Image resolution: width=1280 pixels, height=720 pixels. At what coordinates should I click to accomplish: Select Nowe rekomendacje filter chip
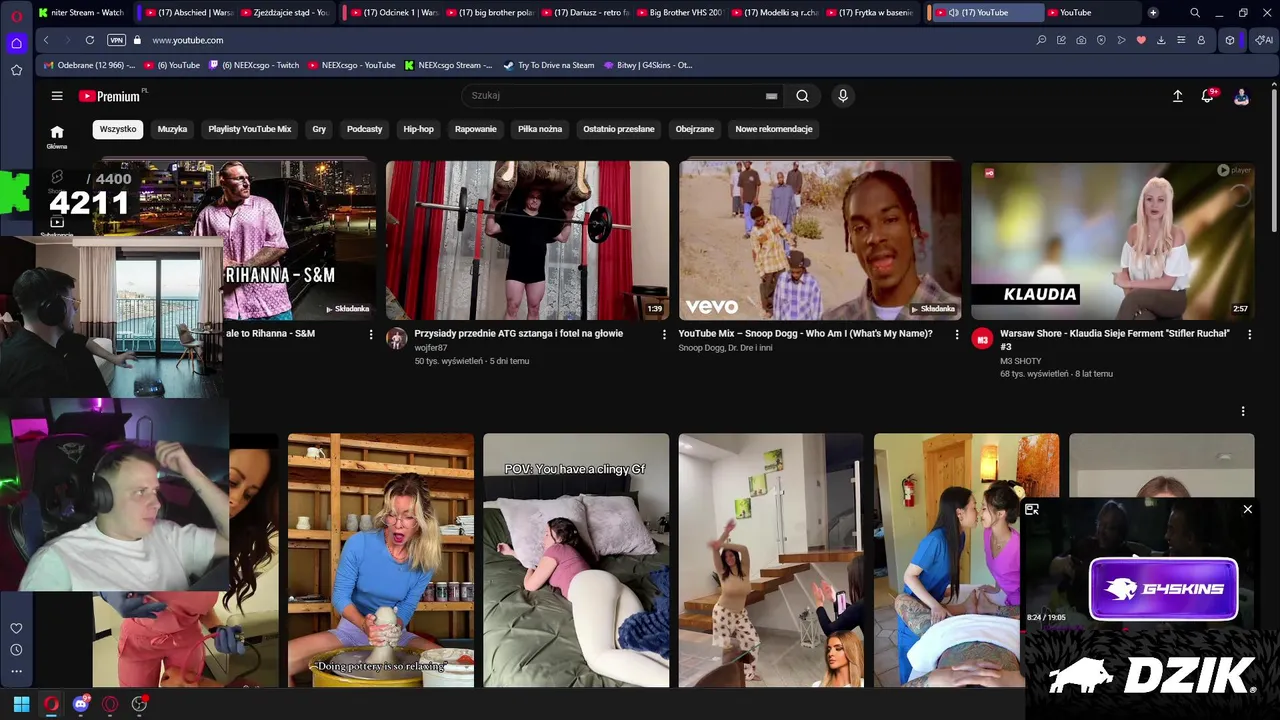pyautogui.click(x=774, y=129)
